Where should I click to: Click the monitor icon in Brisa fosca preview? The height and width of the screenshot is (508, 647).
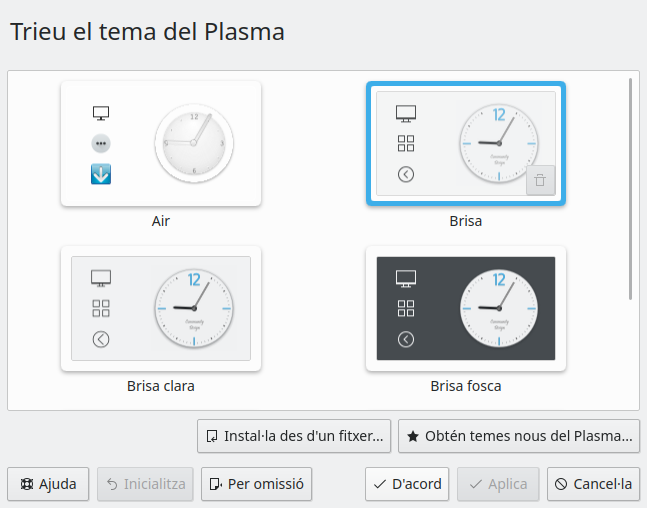[405, 278]
